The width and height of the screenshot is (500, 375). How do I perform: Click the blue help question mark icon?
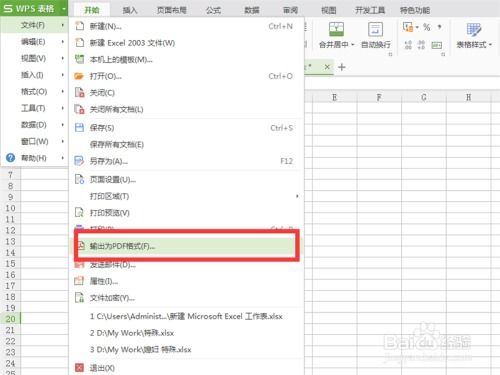tap(11, 158)
